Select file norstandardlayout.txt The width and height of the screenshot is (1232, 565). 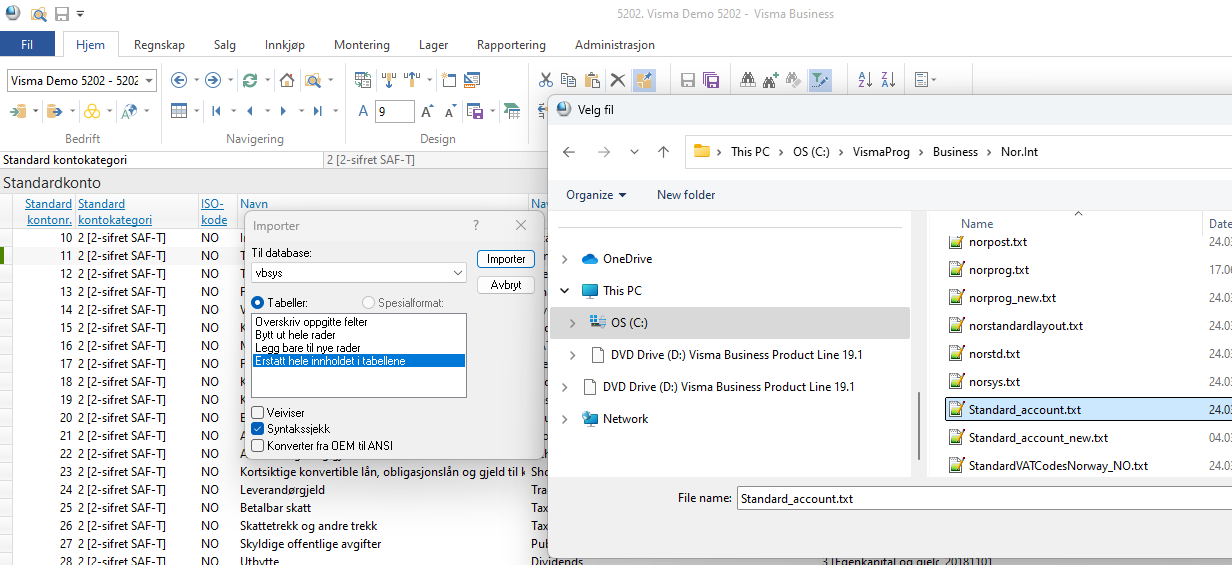1025,326
